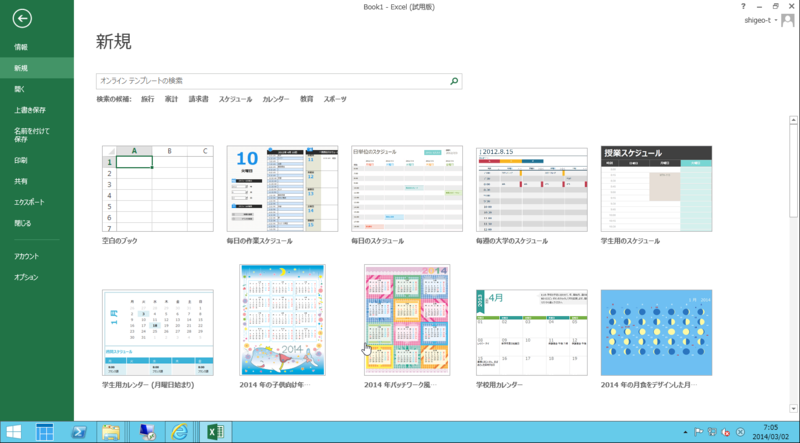The height and width of the screenshot is (443, 800).
Task: Search suggested term スポーツ
Action: [335, 99]
